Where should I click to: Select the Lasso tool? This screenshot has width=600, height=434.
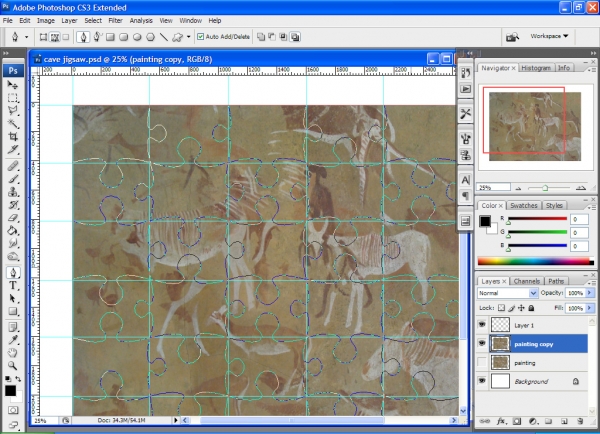click(x=13, y=111)
